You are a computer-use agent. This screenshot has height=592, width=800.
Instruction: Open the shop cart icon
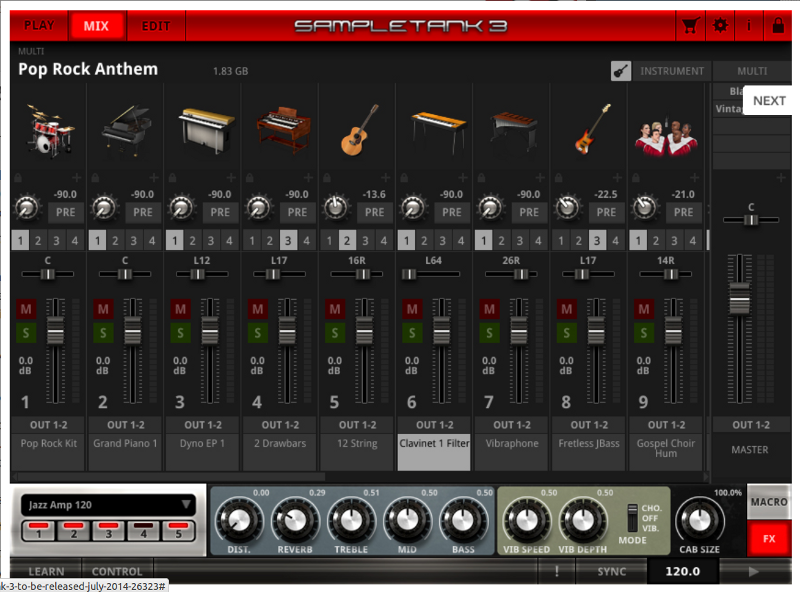tap(690, 25)
